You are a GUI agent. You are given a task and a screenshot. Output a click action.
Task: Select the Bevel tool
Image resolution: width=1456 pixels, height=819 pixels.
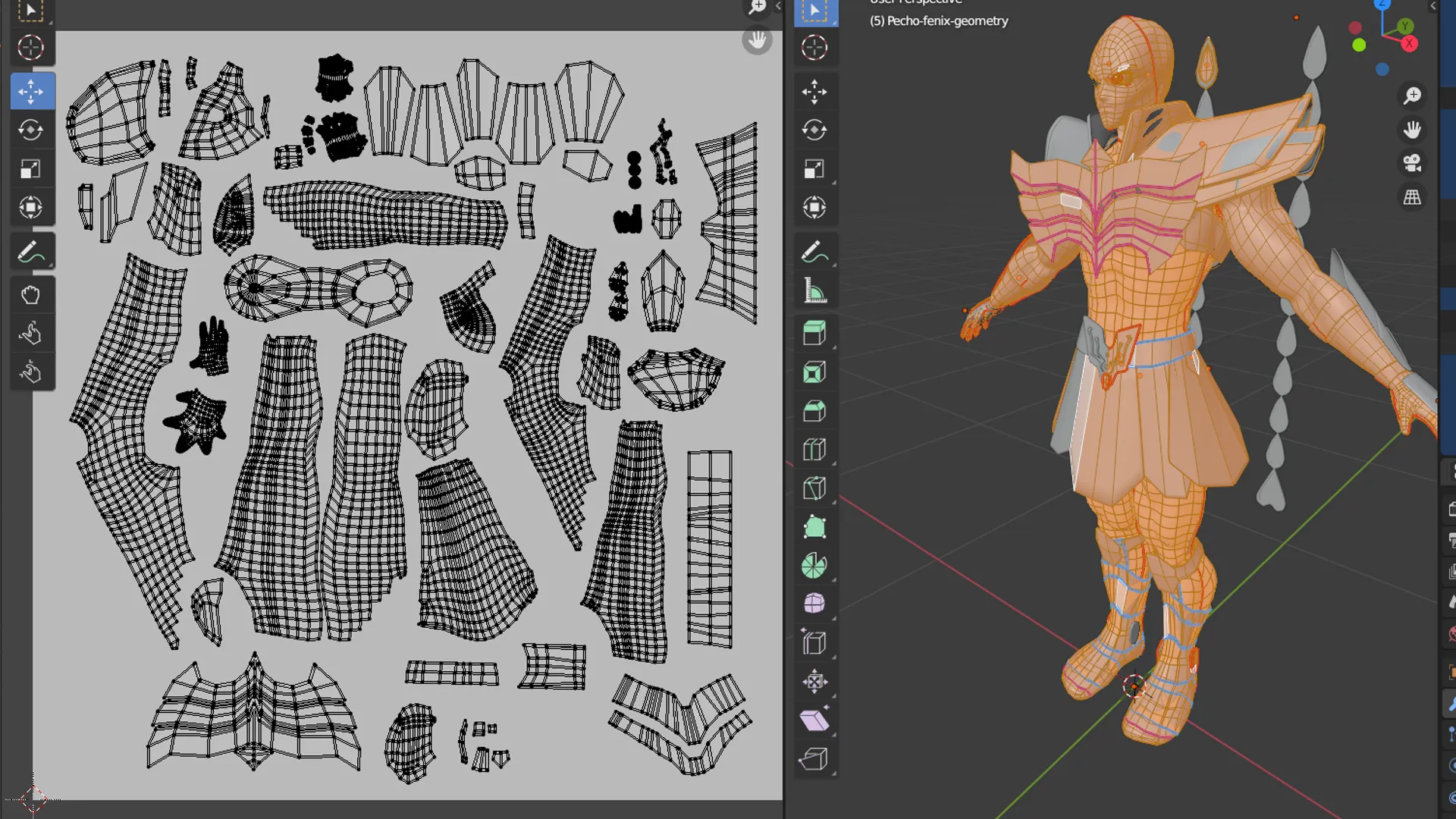(815, 411)
